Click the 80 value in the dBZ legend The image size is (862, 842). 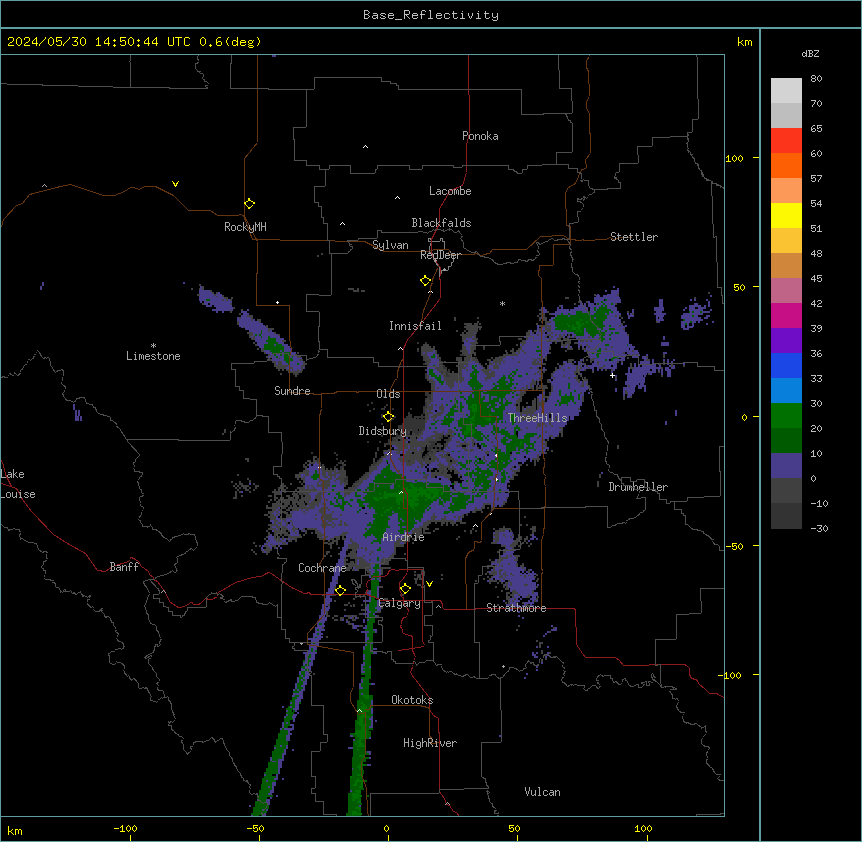[x=816, y=79]
